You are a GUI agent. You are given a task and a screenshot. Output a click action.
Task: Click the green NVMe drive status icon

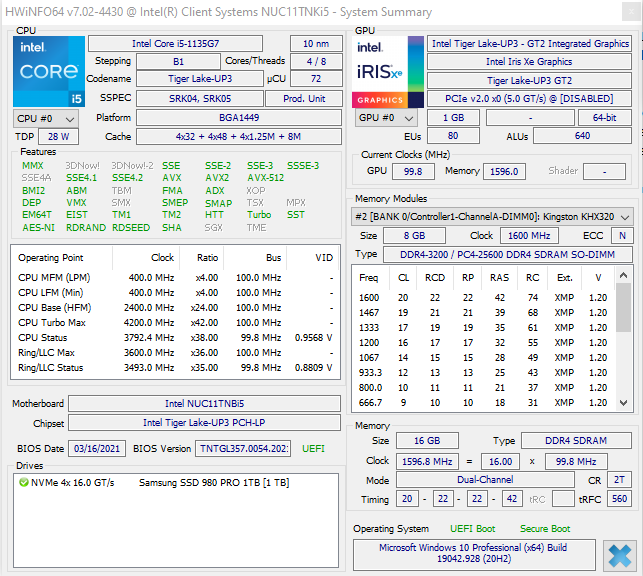[x=23, y=483]
